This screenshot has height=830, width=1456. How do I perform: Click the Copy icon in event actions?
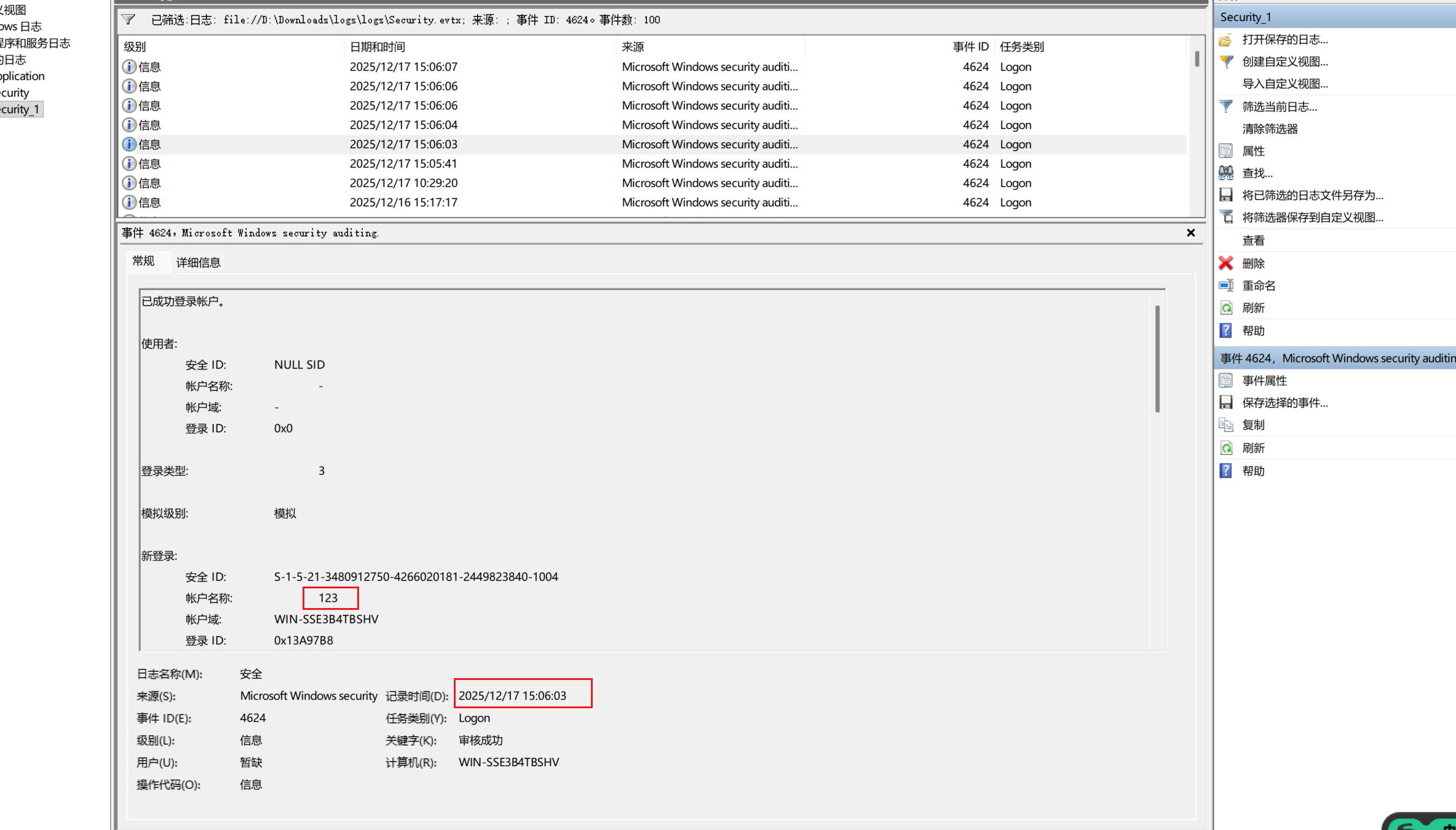1226,425
